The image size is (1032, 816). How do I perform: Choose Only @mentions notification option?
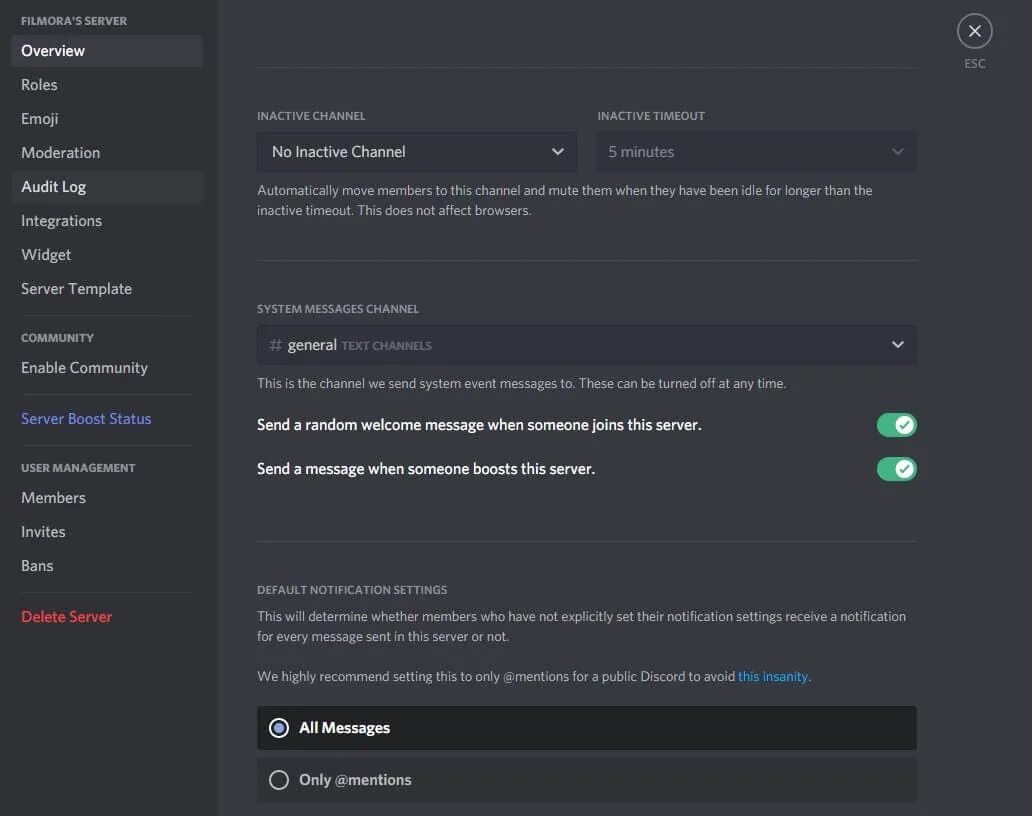click(280, 780)
